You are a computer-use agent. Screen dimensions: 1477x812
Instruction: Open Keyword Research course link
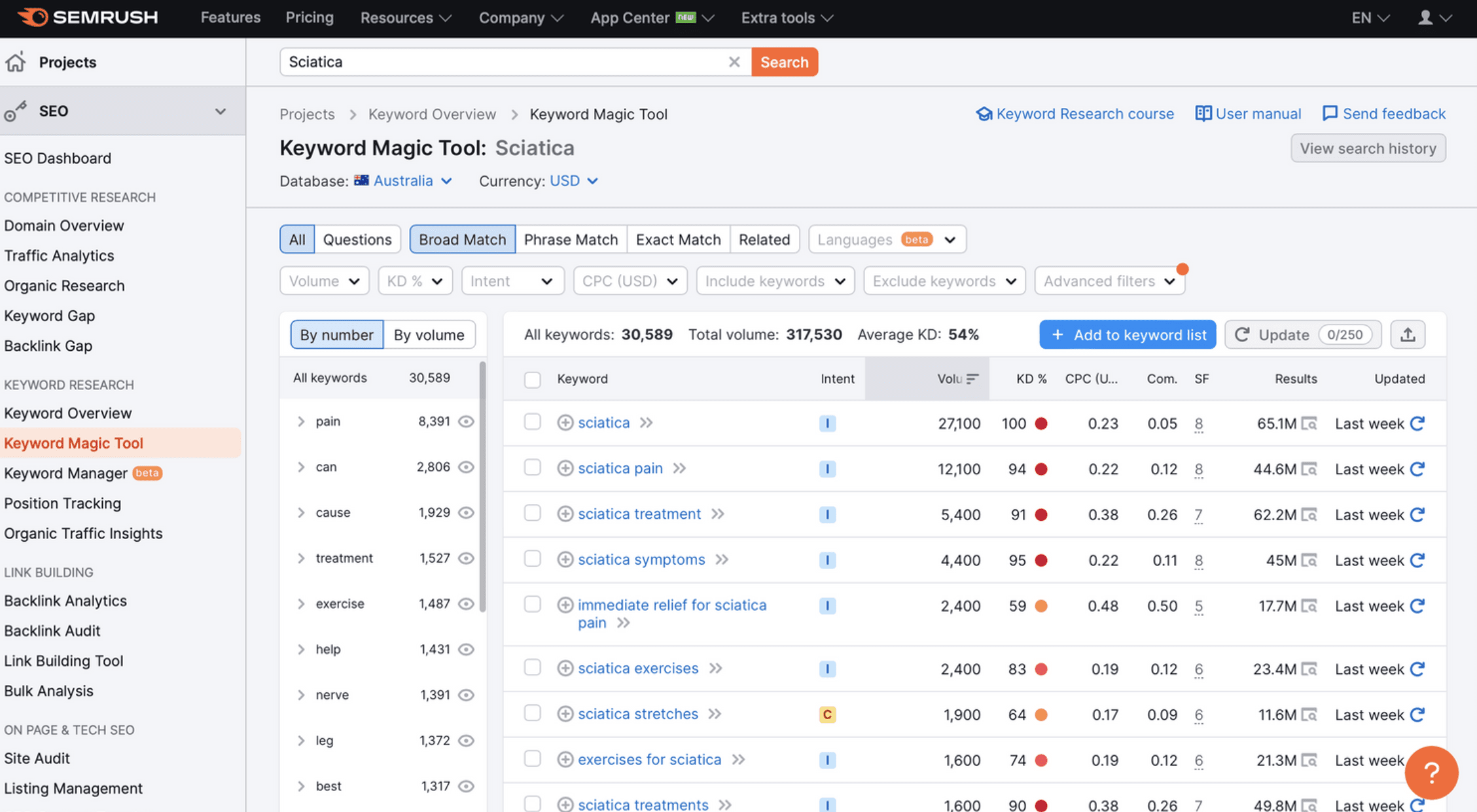[1075, 114]
